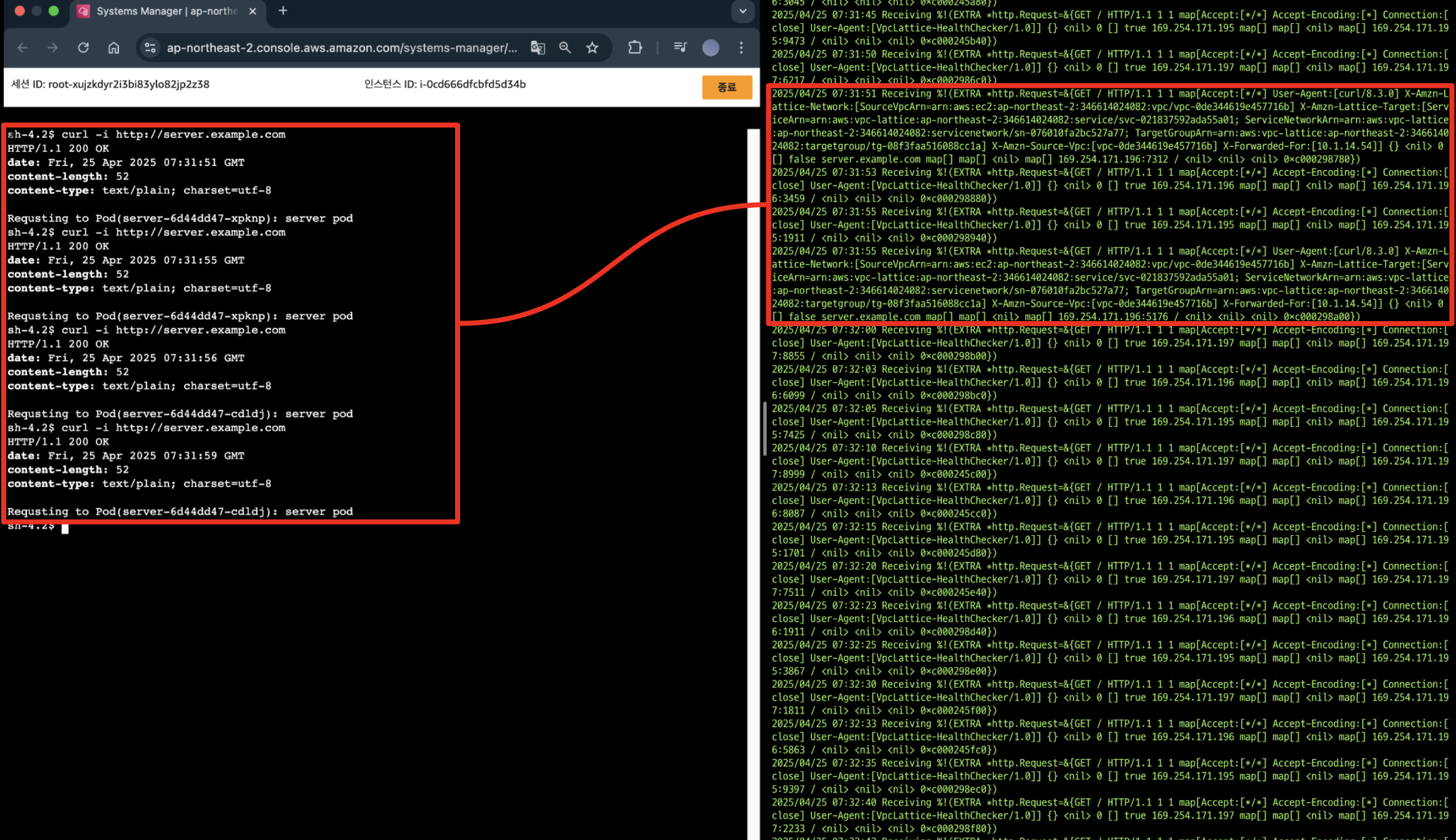This screenshot has height=840, width=1456.
Task: Go to the browser home page
Action: pyautogui.click(x=113, y=48)
